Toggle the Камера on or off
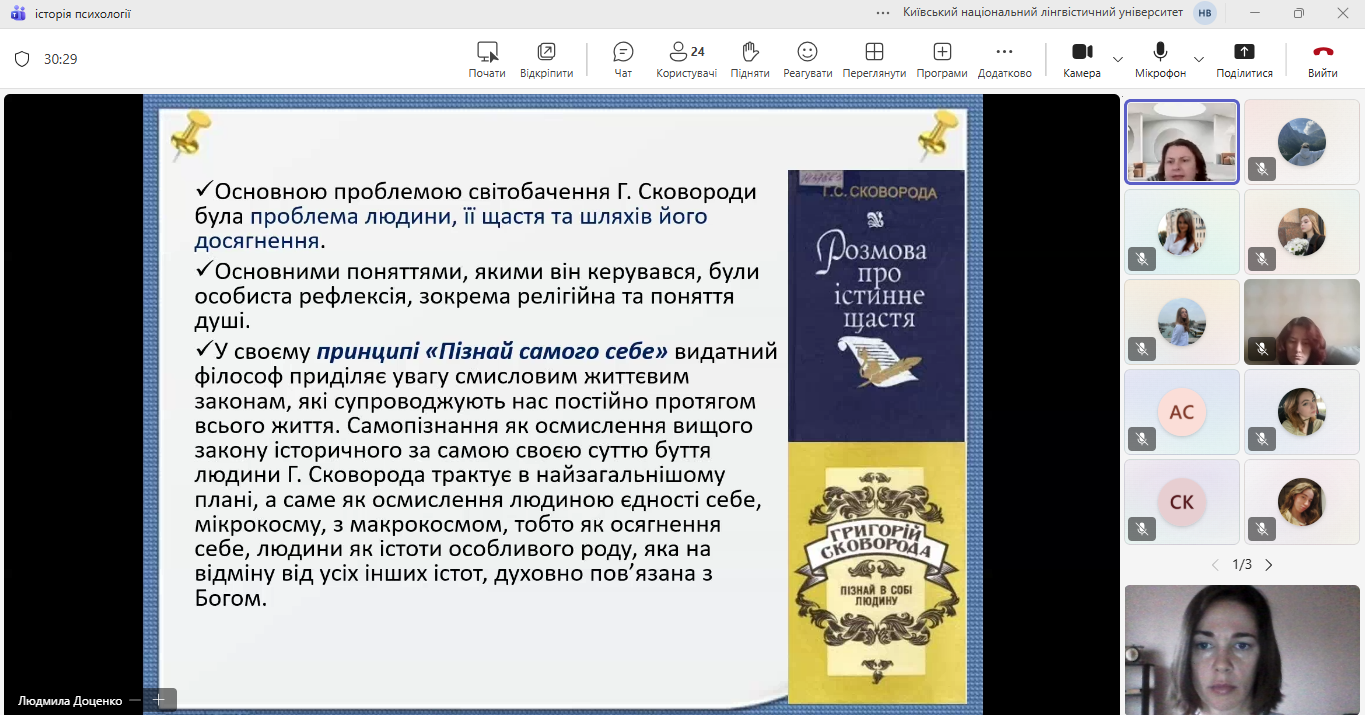This screenshot has height=715, width=1365. click(1081, 59)
